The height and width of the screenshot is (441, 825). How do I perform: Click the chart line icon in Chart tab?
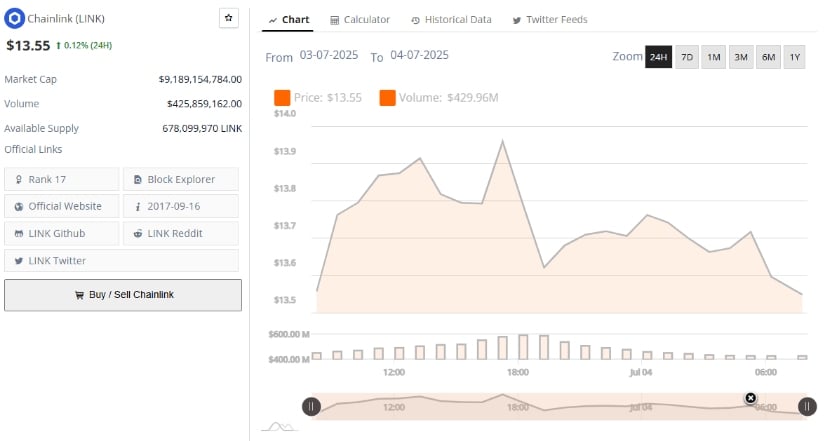(273, 21)
